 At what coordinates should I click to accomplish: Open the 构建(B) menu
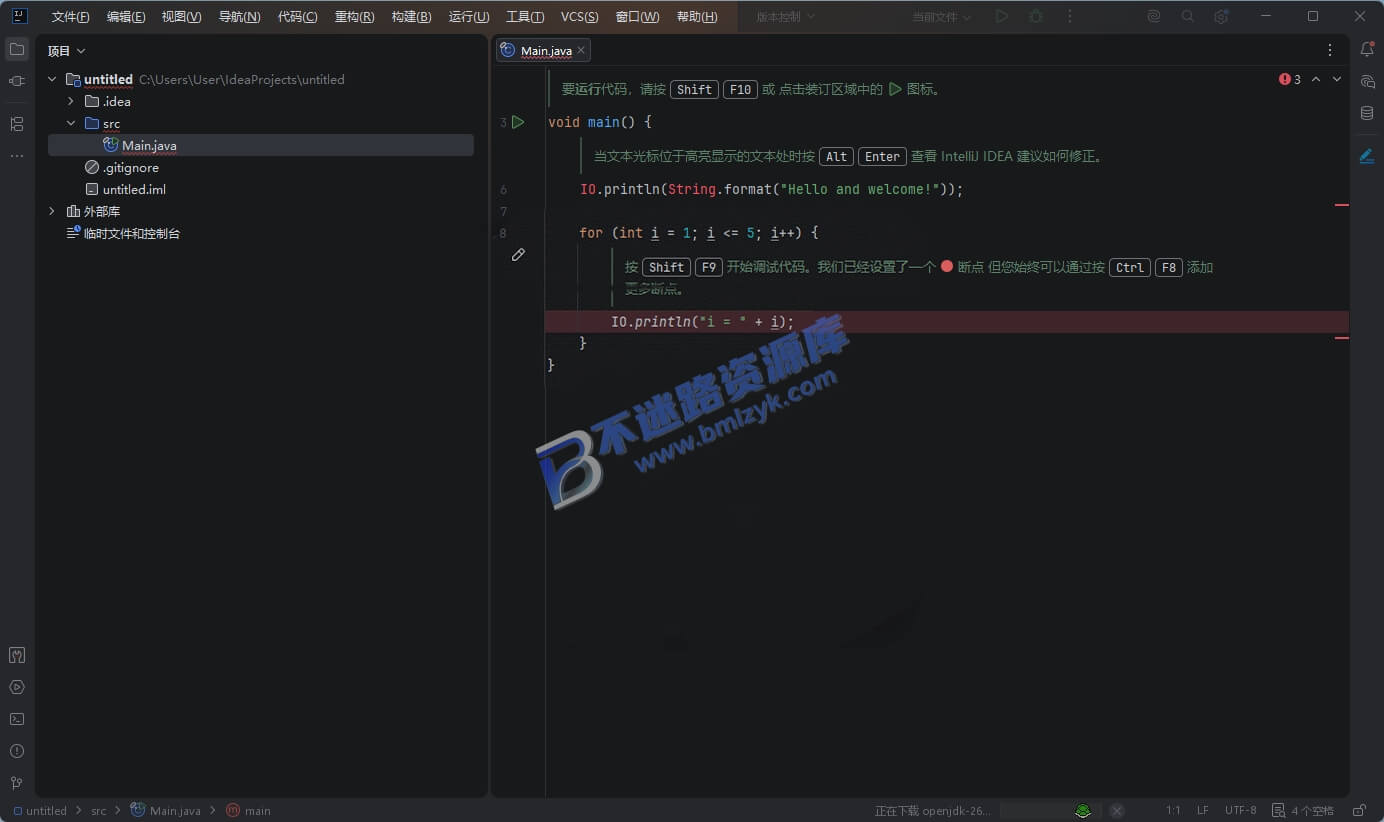coord(412,17)
